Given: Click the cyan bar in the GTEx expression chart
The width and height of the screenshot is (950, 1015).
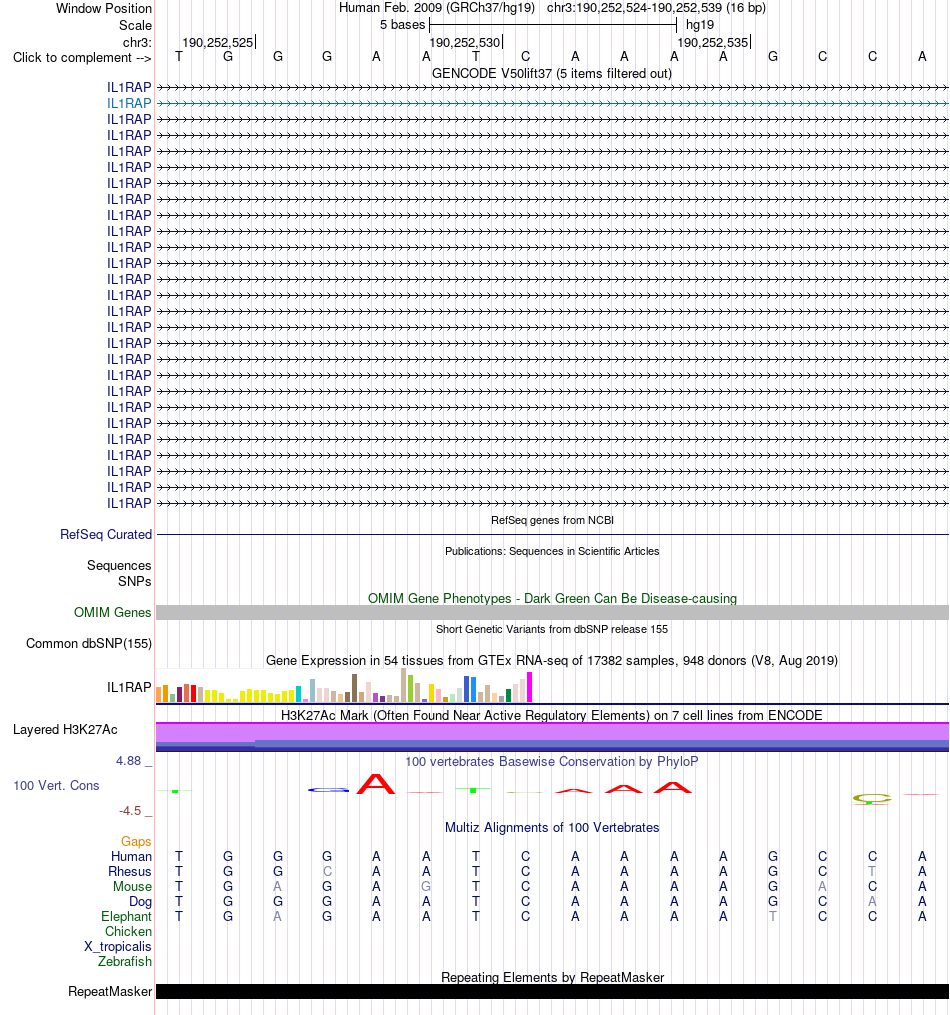Looking at the screenshot, I should click(x=298, y=693).
